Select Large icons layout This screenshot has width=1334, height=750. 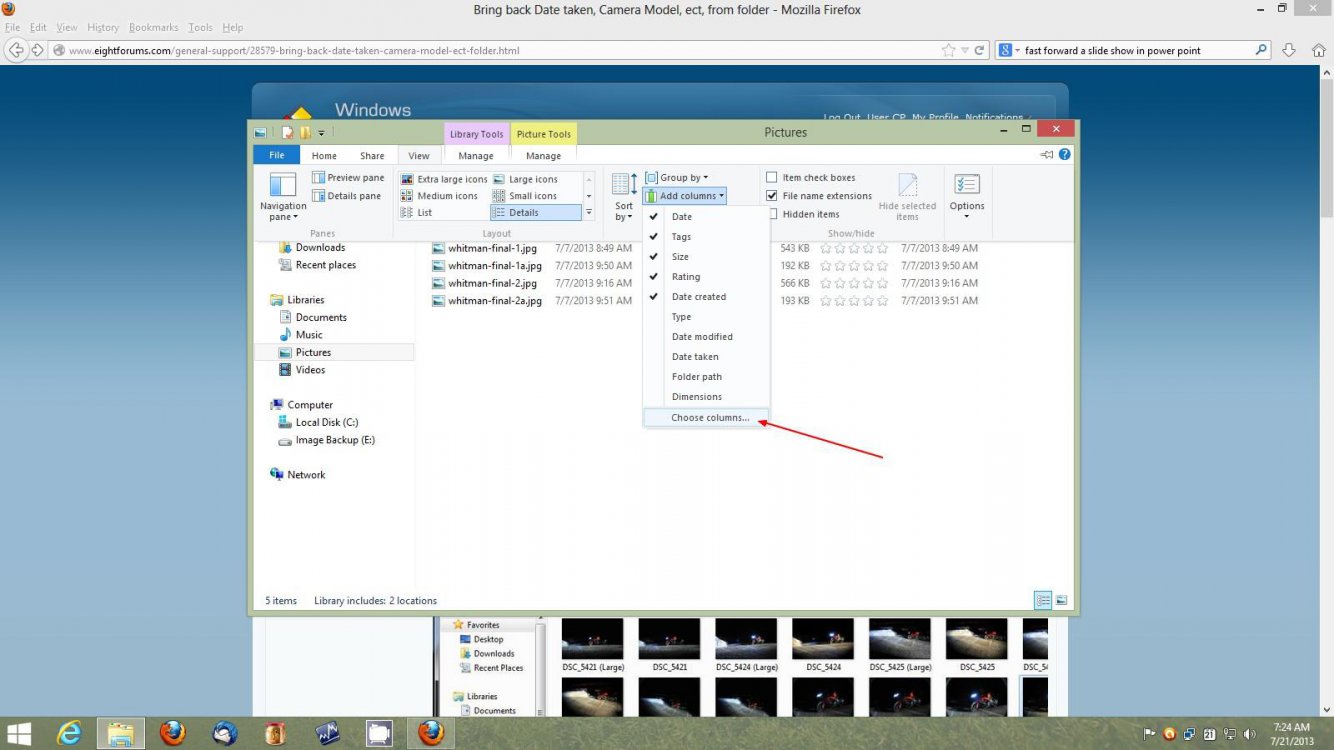click(x=526, y=179)
